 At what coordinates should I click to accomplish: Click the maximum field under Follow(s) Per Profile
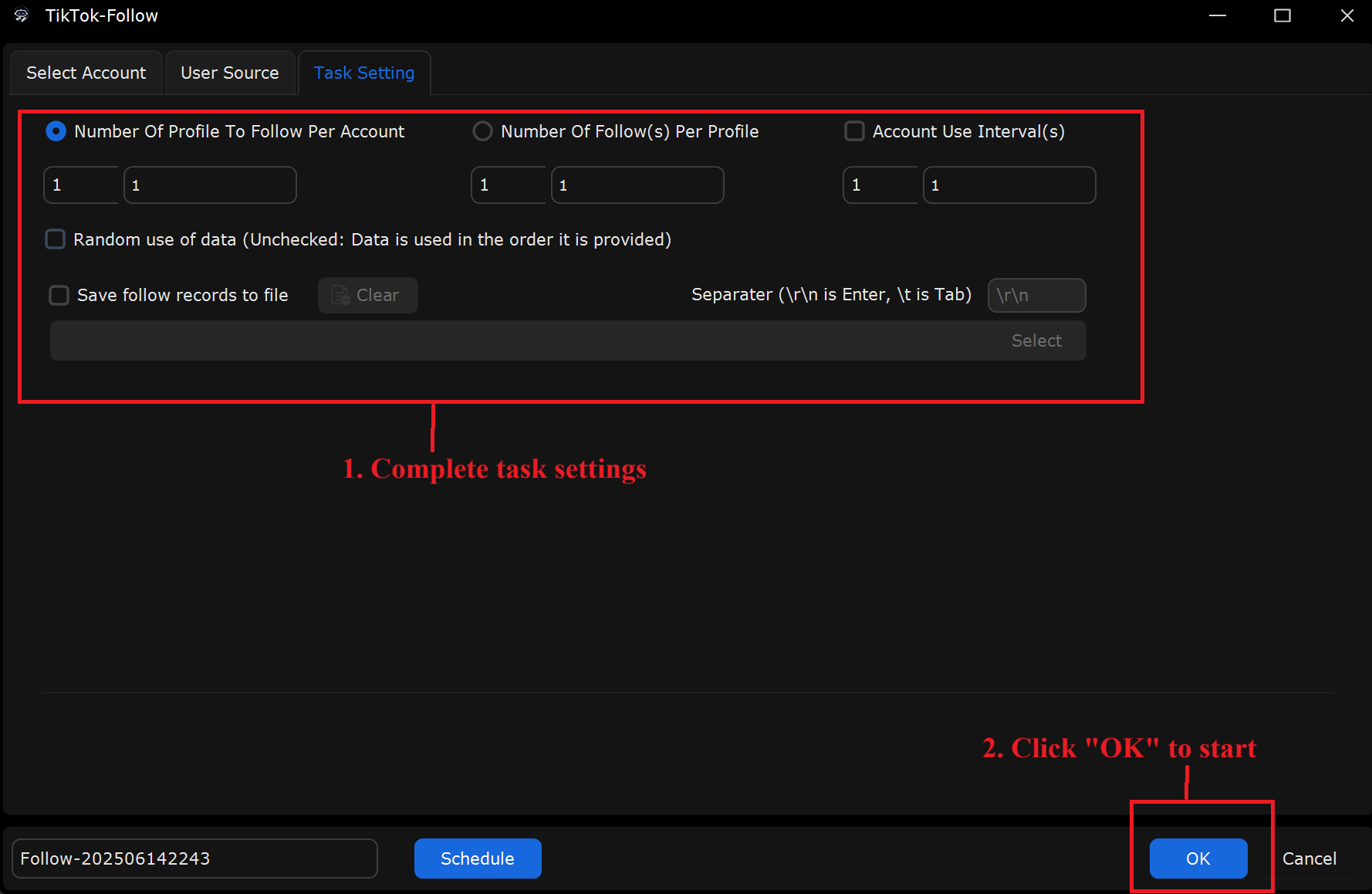coord(637,185)
